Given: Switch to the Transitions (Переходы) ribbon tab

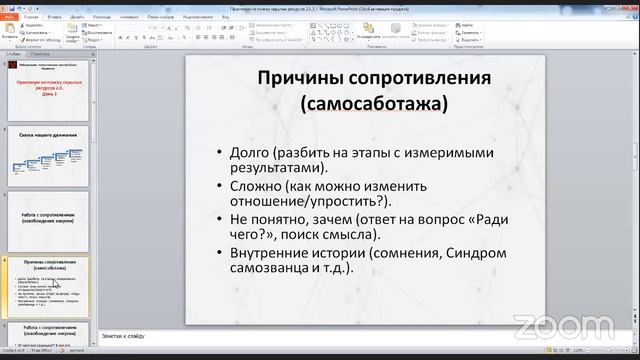Looking at the screenshot, I should 102,17.
